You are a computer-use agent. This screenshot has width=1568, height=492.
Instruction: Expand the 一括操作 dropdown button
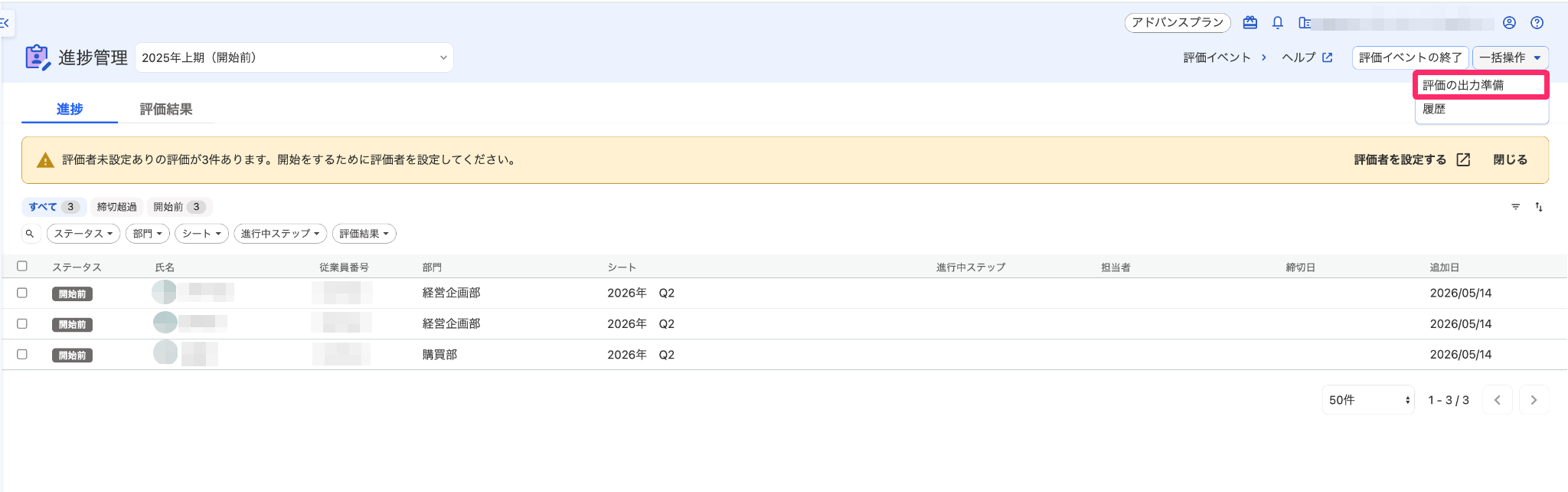(x=1510, y=57)
